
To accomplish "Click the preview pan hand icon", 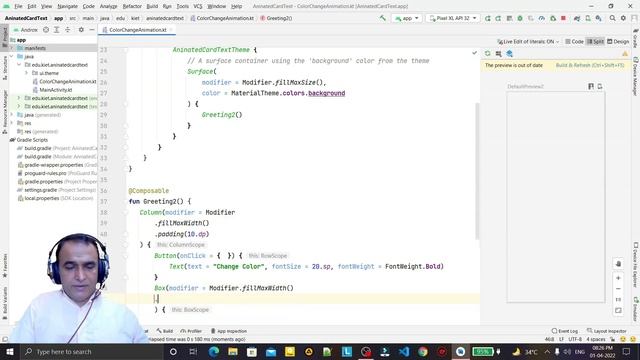I will [618, 264].
